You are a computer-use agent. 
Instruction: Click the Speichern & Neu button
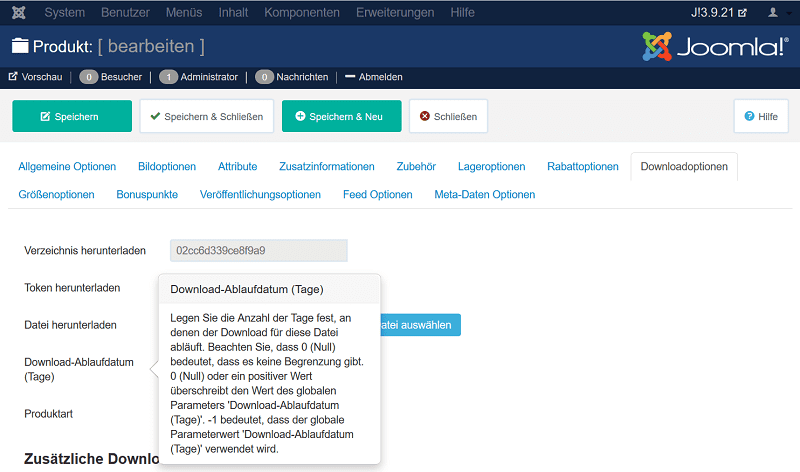coord(341,116)
